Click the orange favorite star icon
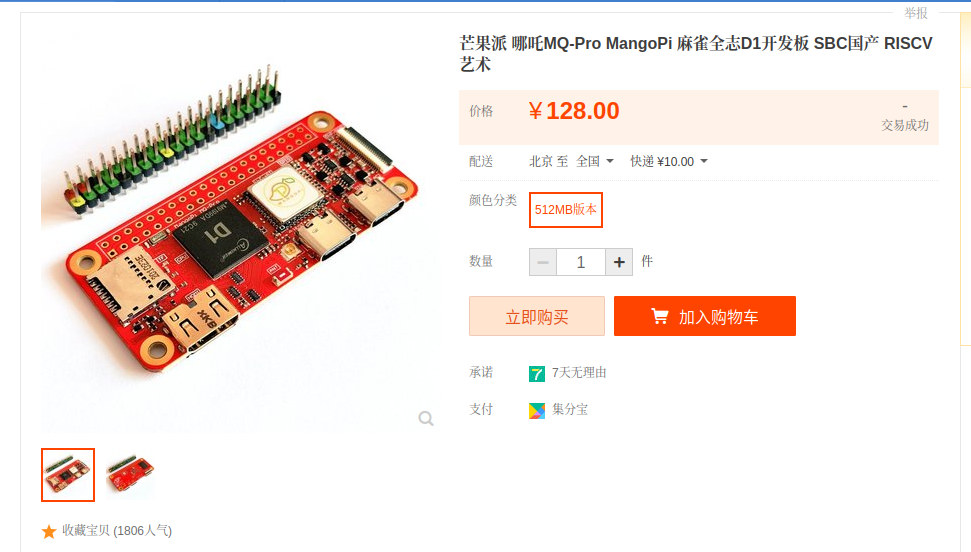This screenshot has width=971, height=552. [x=49, y=532]
